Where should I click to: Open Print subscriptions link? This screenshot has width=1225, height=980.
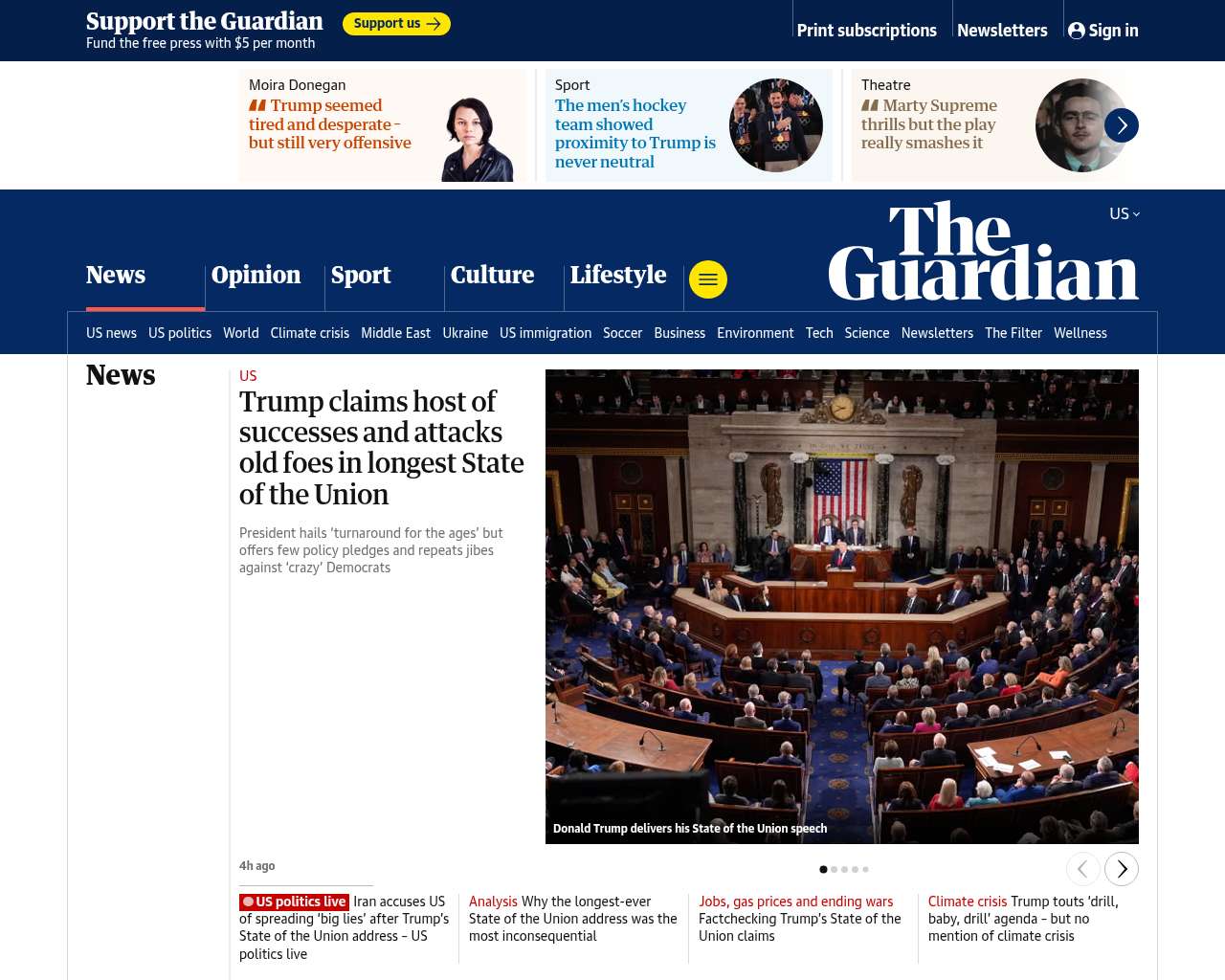[x=867, y=31]
